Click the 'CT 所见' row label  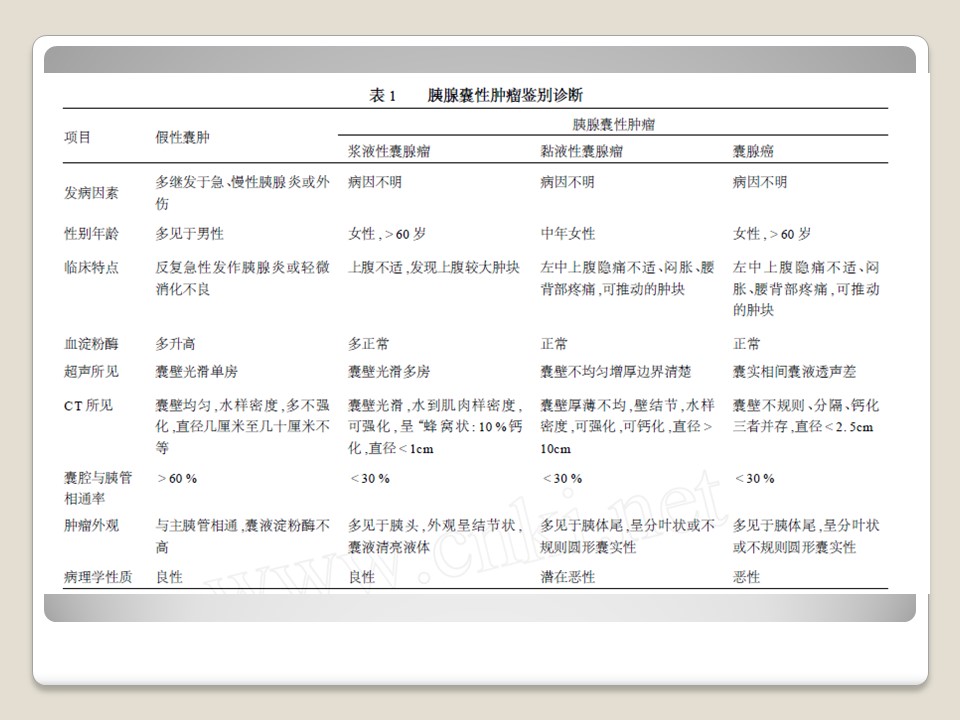click(x=88, y=405)
